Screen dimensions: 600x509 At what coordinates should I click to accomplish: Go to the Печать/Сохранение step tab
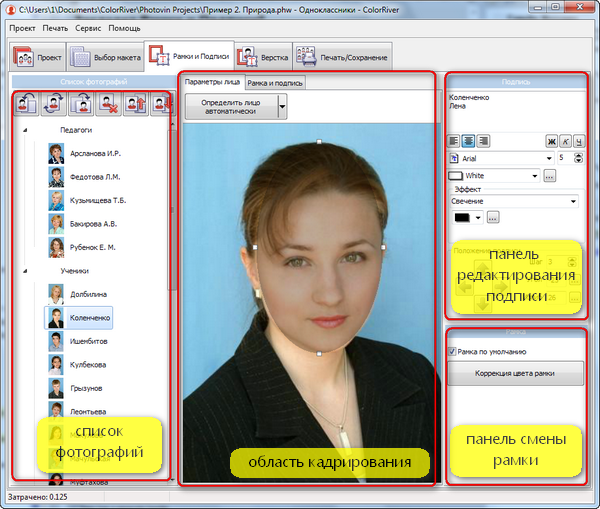pos(342,57)
